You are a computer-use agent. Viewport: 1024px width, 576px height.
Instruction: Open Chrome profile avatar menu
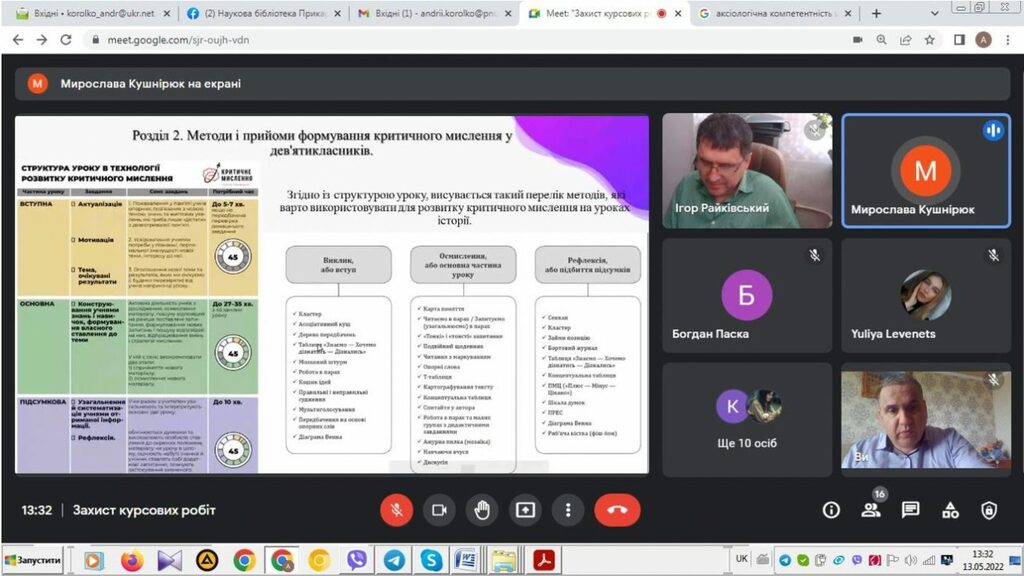[983, 40]
